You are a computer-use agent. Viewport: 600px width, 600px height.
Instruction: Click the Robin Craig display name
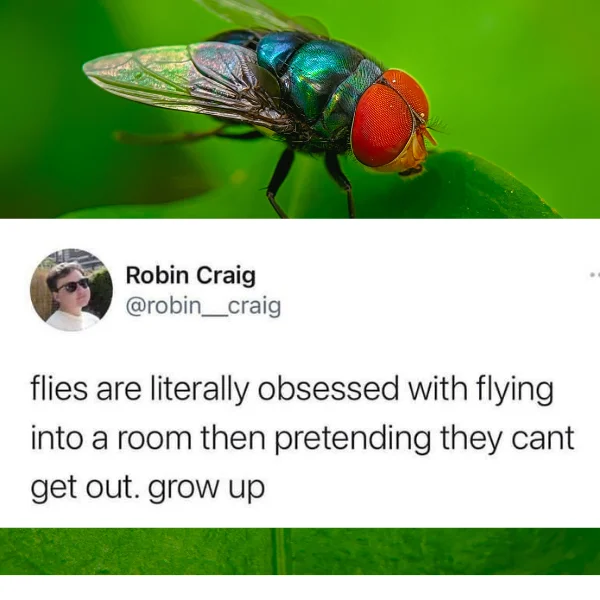191,276
